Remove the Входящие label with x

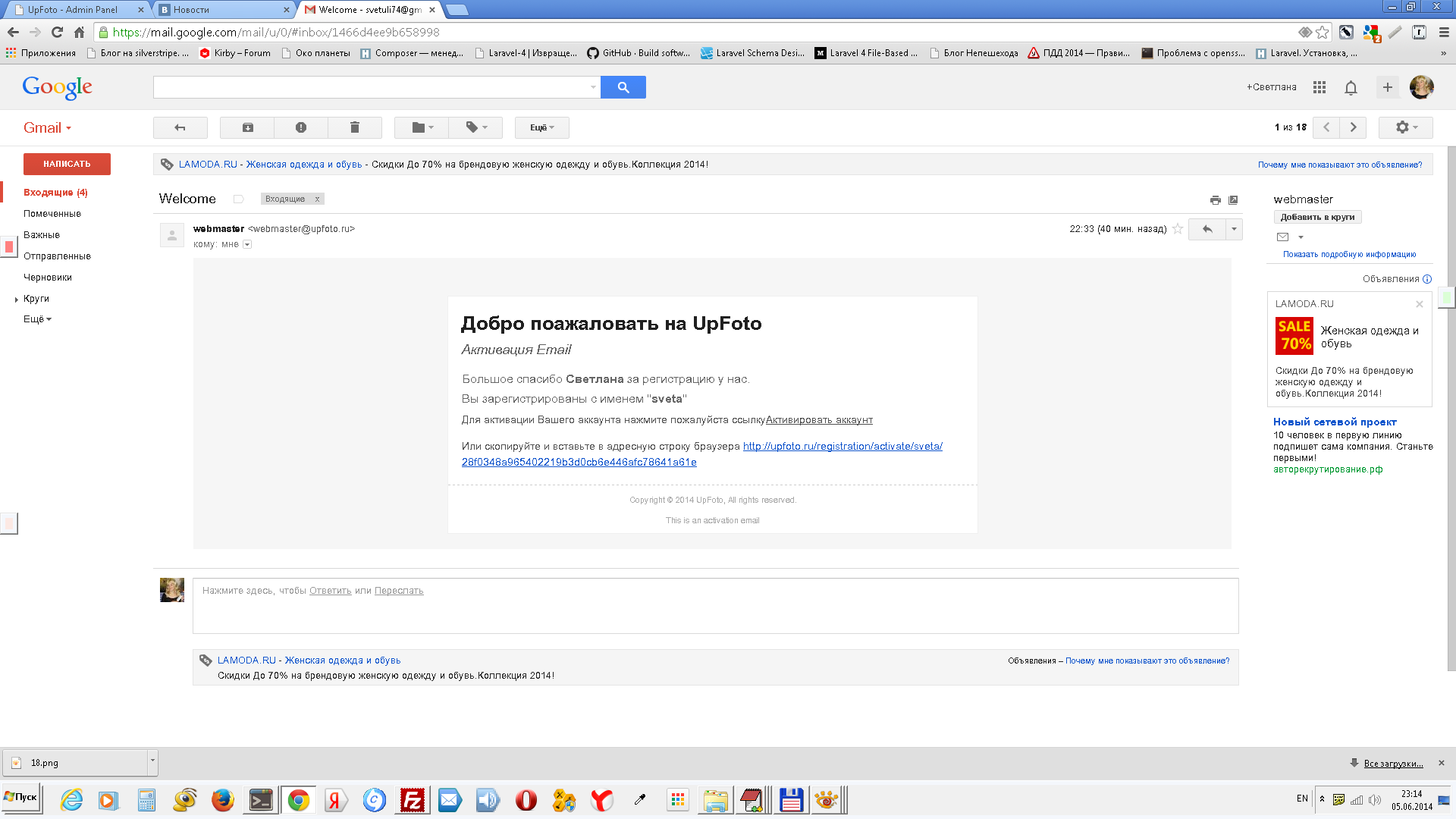pyautogui.click(x=317, y=199)
